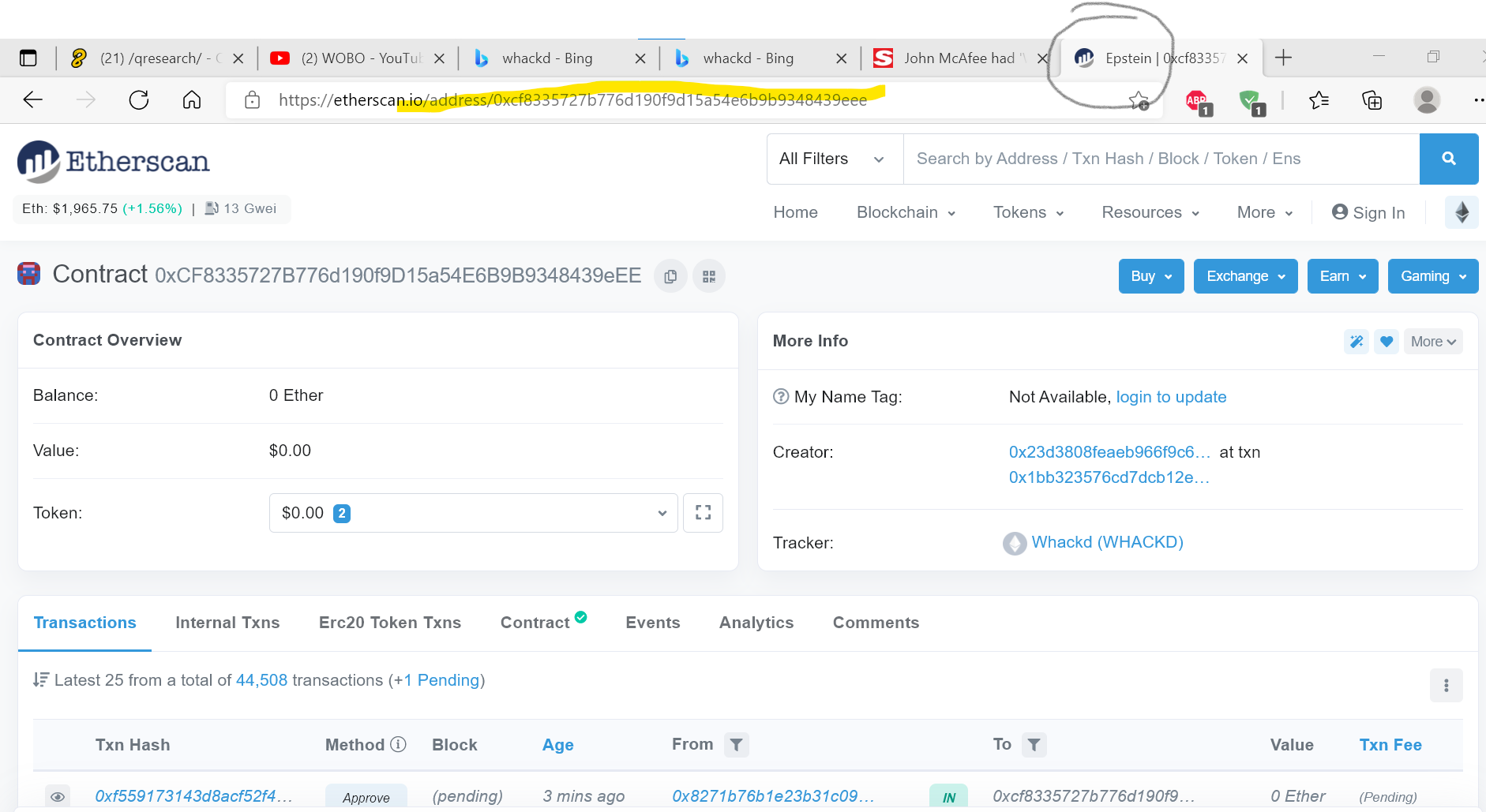This screenshot has height=812, width=1486.
Task: Open the green shield extension icon
Action: [x=1251, y=101]
